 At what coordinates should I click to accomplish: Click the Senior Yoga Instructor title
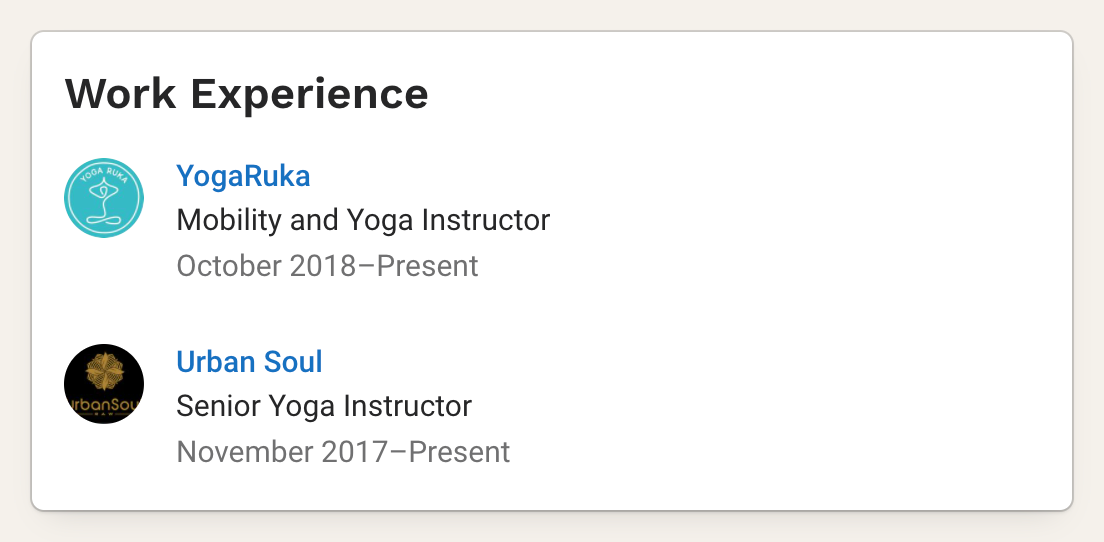[323, 406]
